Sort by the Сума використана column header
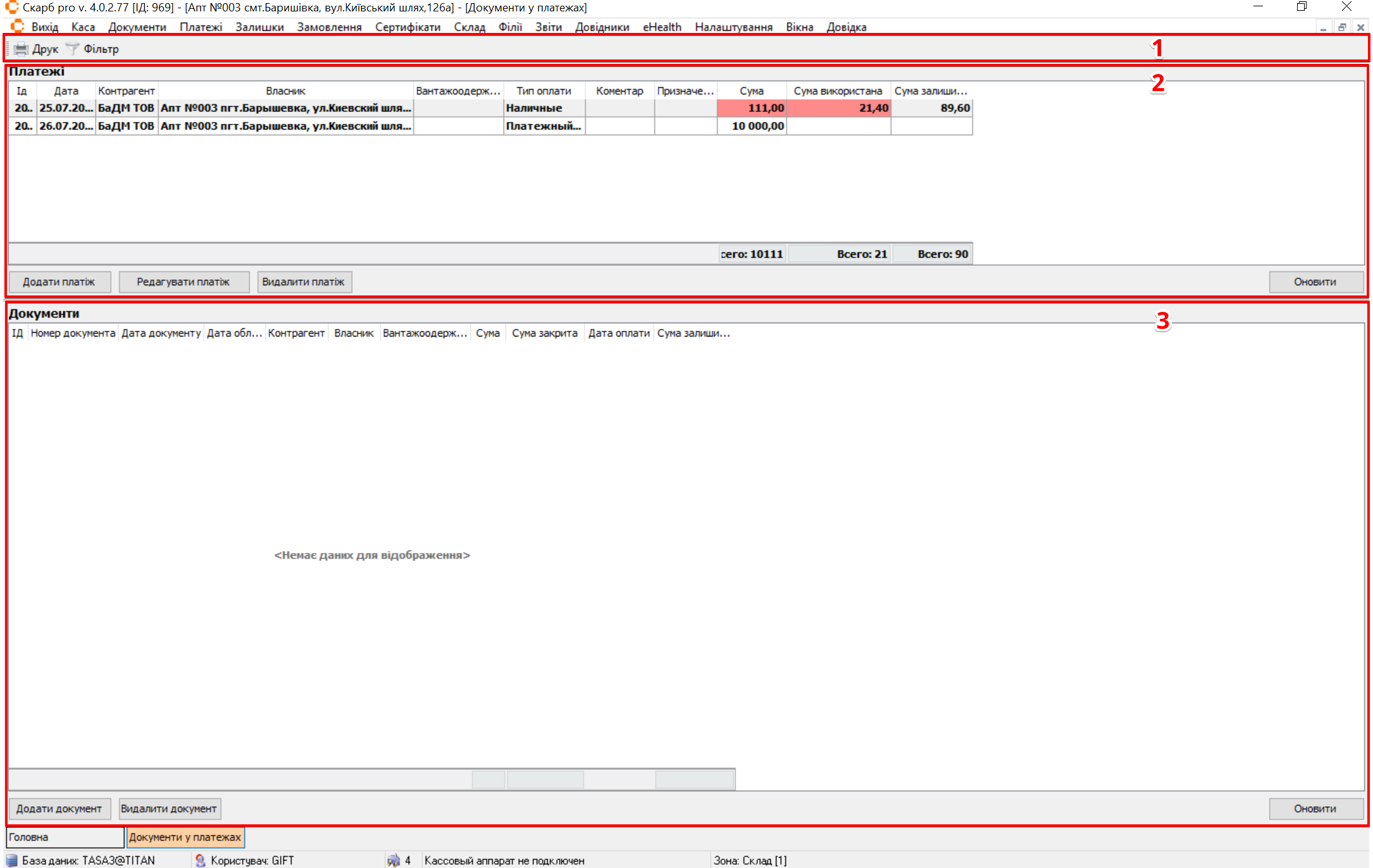 click(838, 90)
